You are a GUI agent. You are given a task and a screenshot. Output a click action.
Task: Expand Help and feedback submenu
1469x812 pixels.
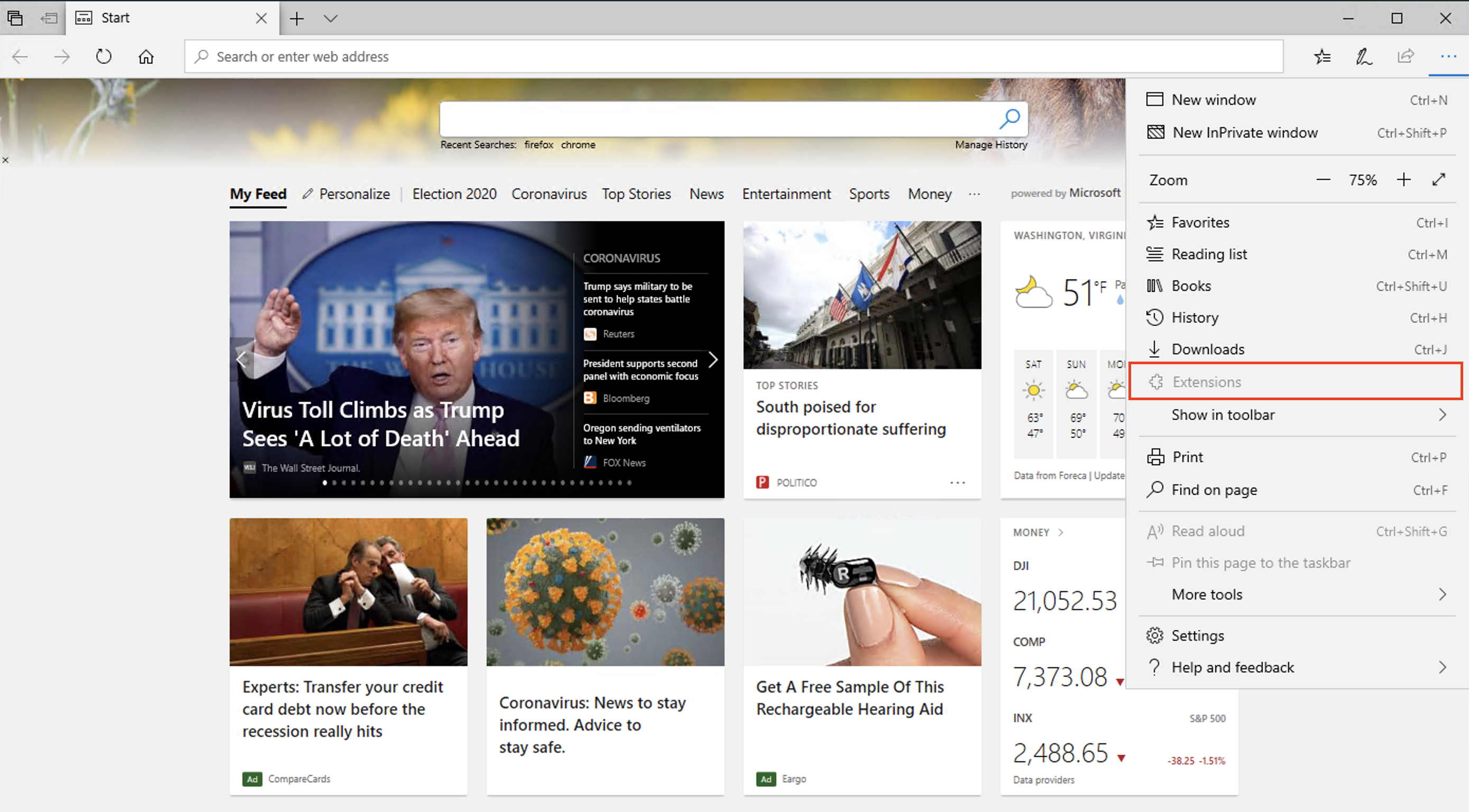coord(1296,667)
